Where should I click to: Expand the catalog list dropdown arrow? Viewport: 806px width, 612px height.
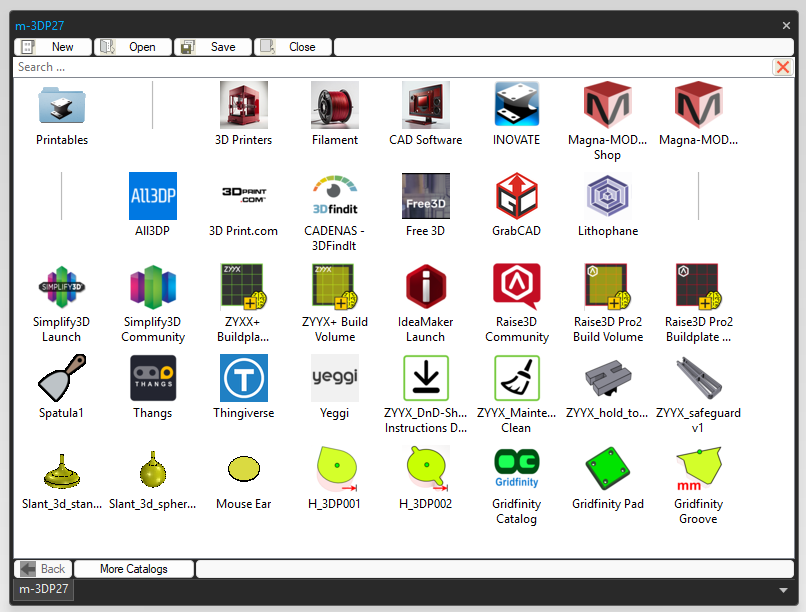783,590
